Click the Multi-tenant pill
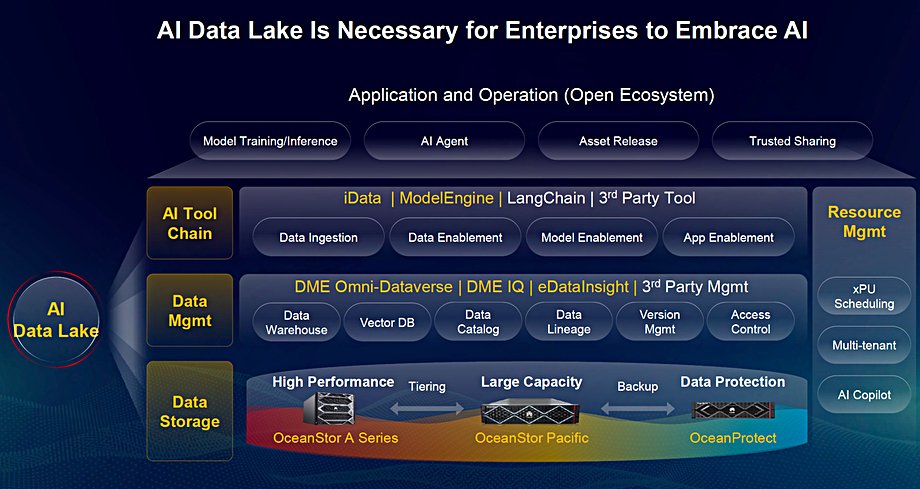920x489 pixels. click(864, 345)
